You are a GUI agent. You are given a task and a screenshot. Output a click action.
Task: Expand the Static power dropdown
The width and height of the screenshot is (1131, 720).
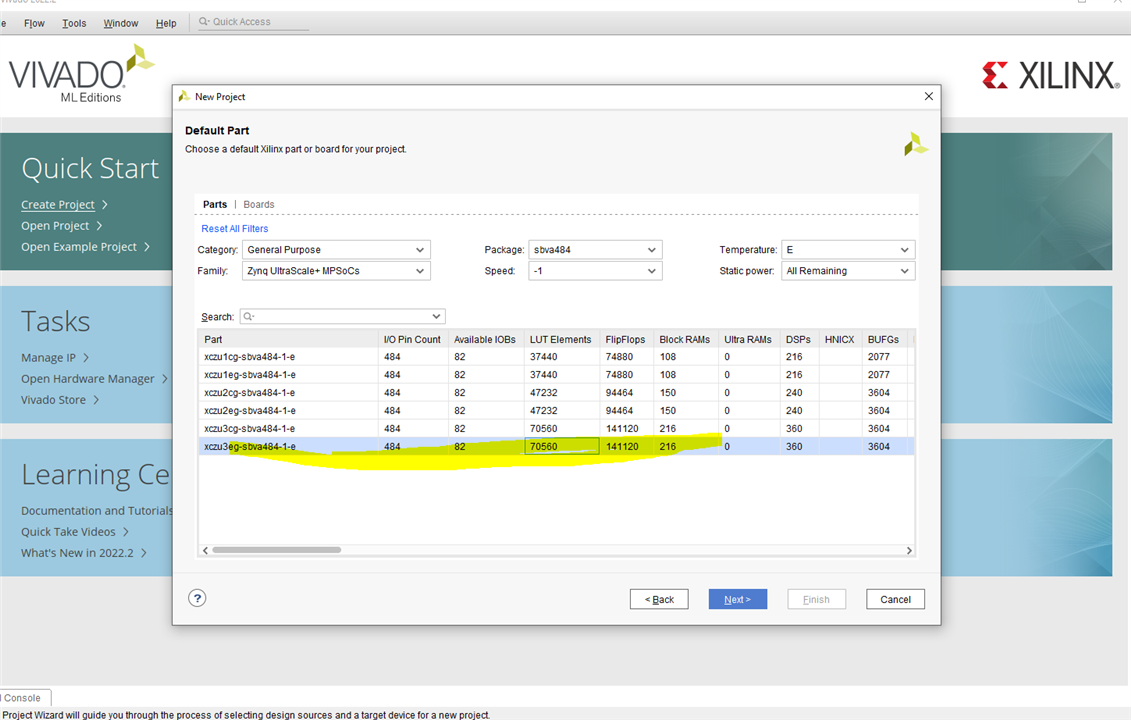click(x=848, y=271)
